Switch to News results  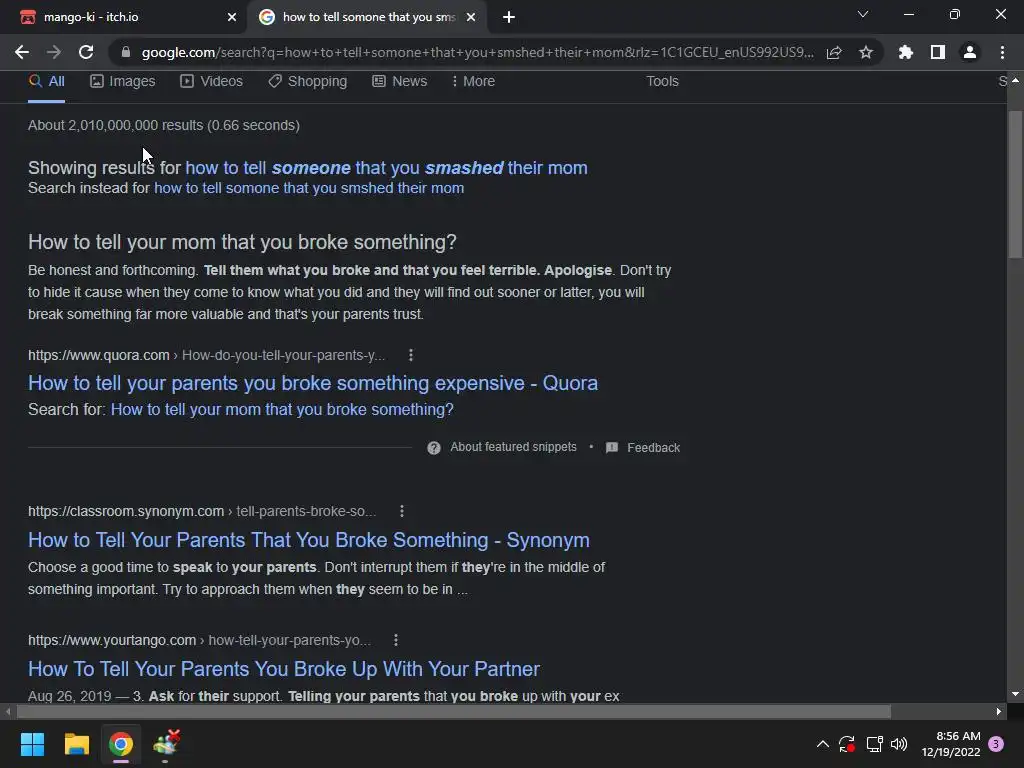coord(400,82)
